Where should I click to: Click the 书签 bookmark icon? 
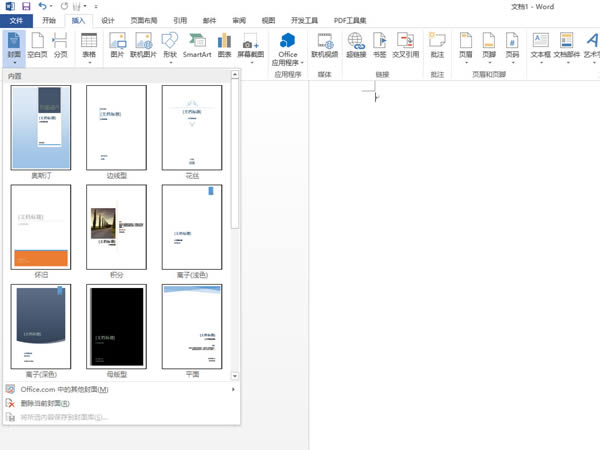coord(379,46)
